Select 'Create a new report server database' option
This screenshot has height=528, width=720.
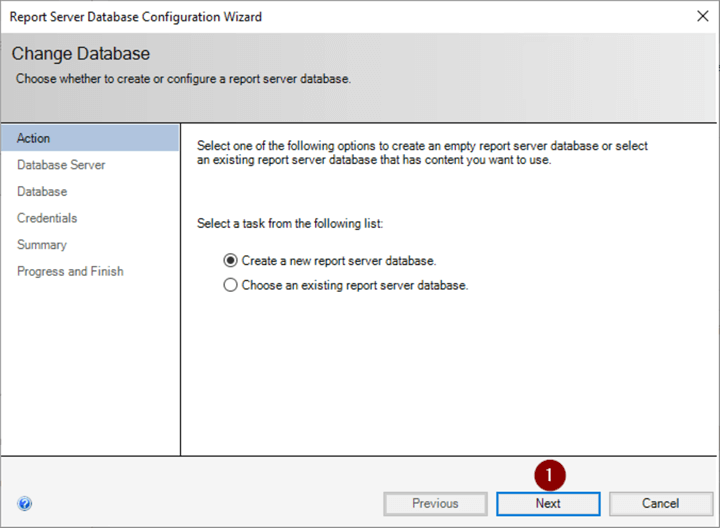232,260
